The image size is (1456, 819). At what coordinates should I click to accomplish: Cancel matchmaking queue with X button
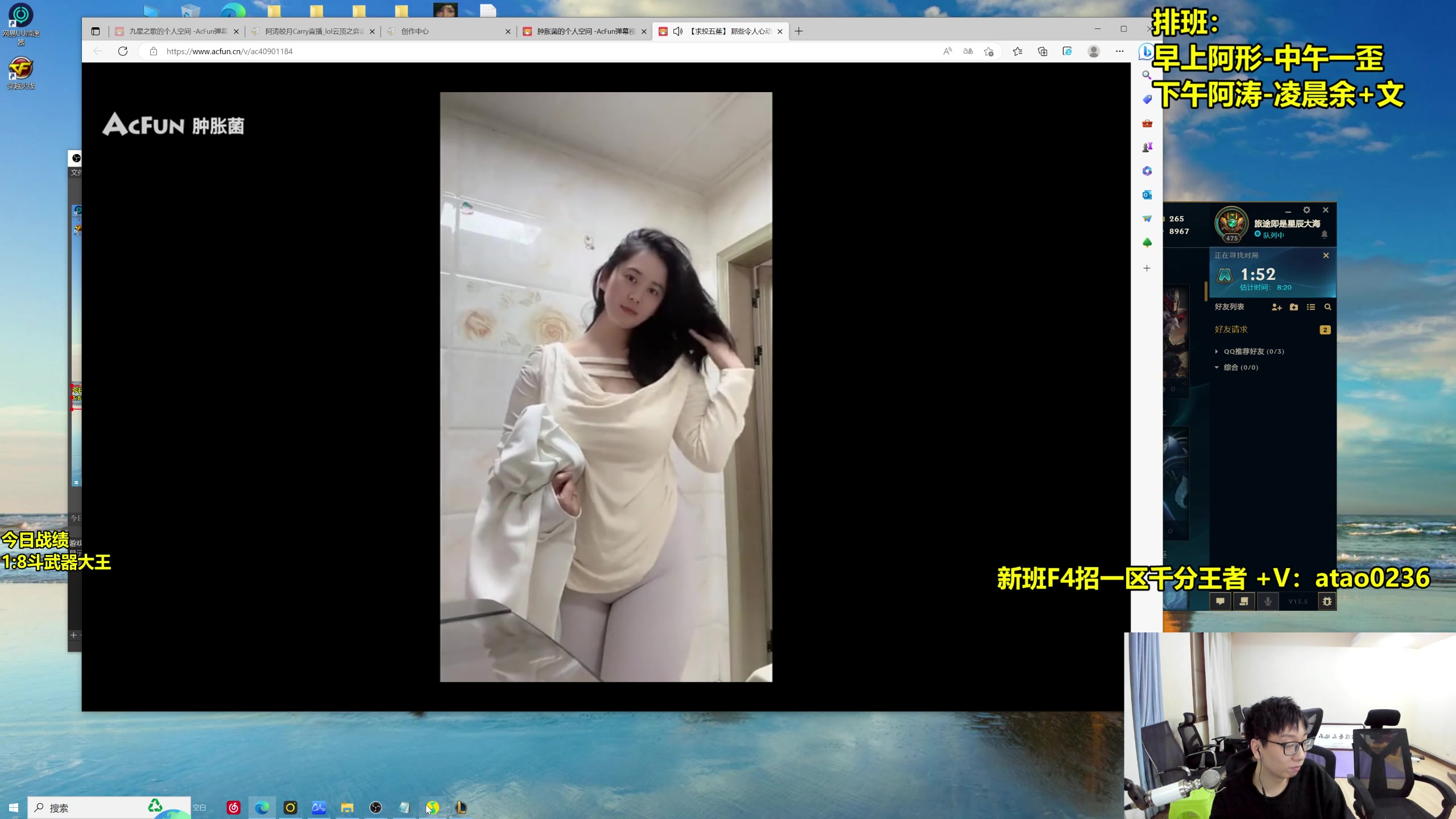coord(1326,255)
